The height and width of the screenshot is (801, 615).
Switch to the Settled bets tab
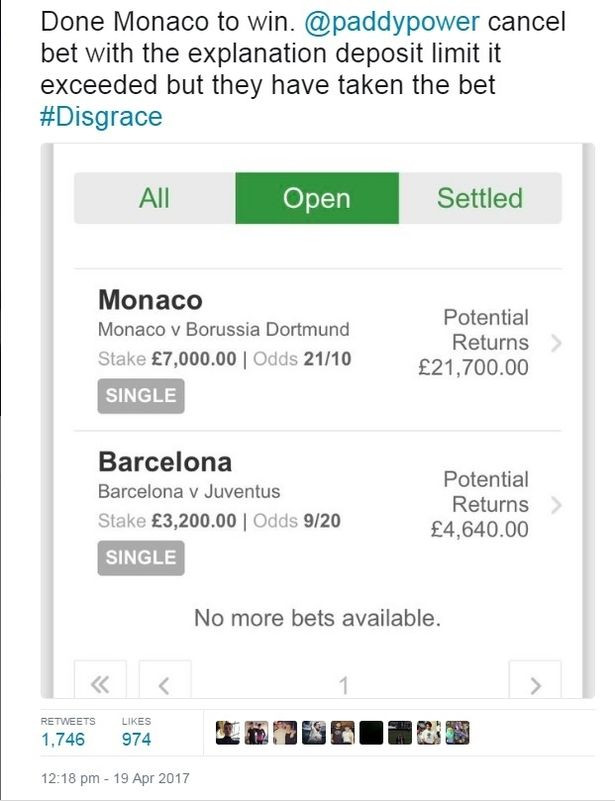pos(480,198)
